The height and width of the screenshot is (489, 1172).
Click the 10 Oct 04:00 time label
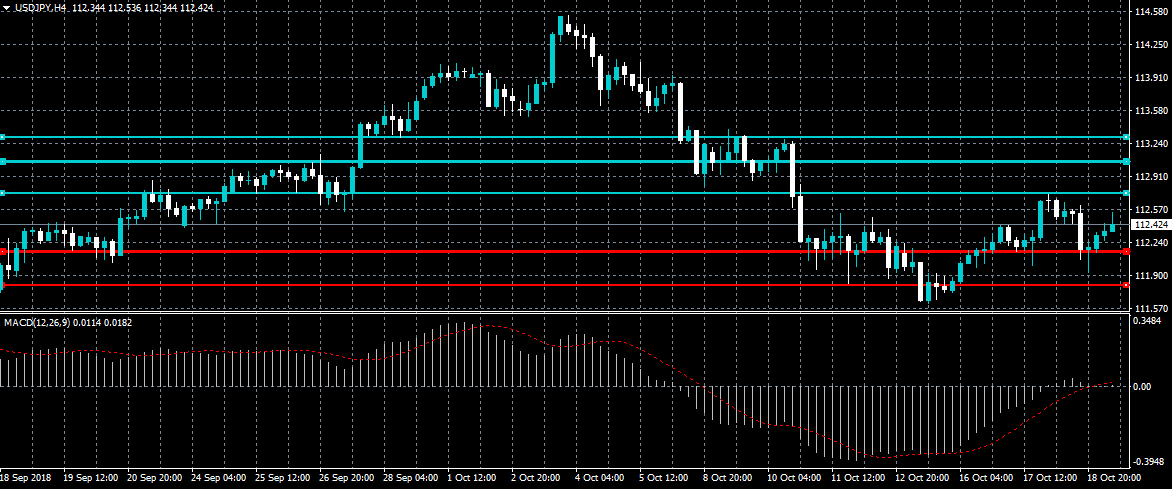[795, 477]
